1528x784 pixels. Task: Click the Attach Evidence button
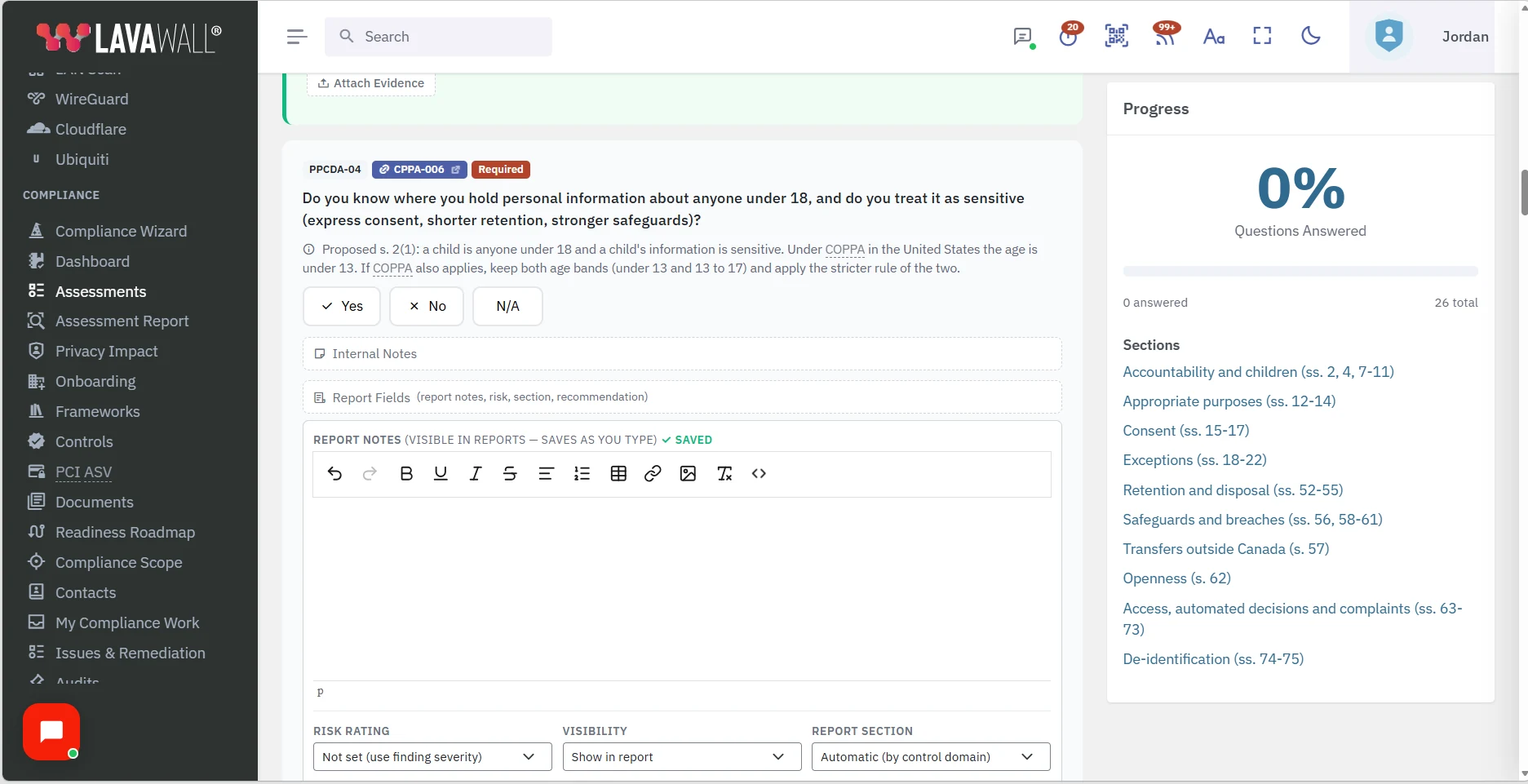point(371,83)
